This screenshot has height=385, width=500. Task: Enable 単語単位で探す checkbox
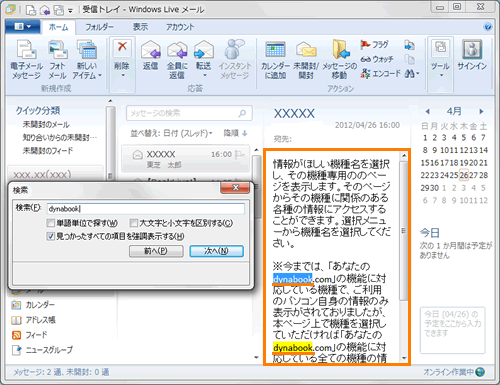coord(50,223)
